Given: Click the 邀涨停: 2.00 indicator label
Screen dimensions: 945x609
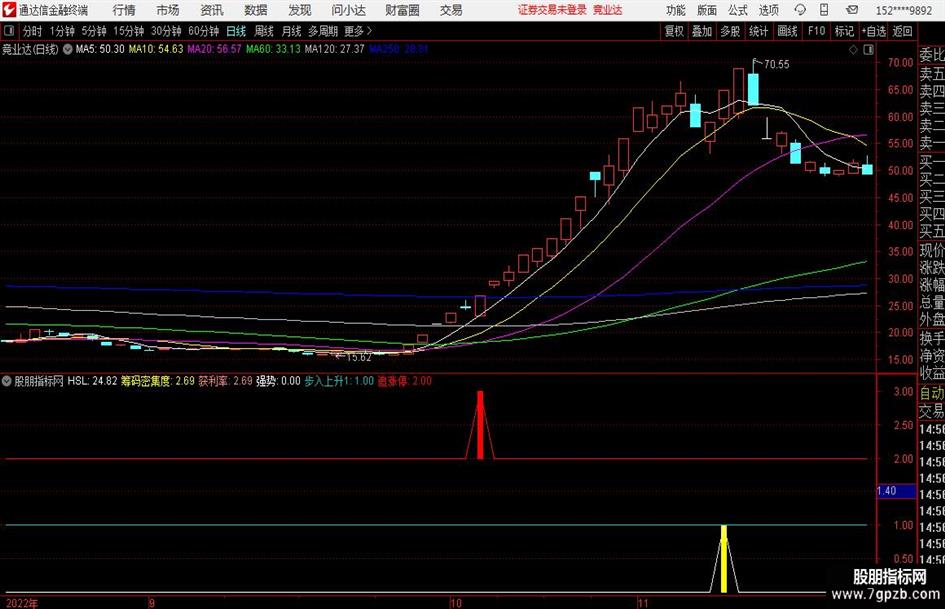Looking at the screenshot, I should pyautogui.click(x=404, y=381).
